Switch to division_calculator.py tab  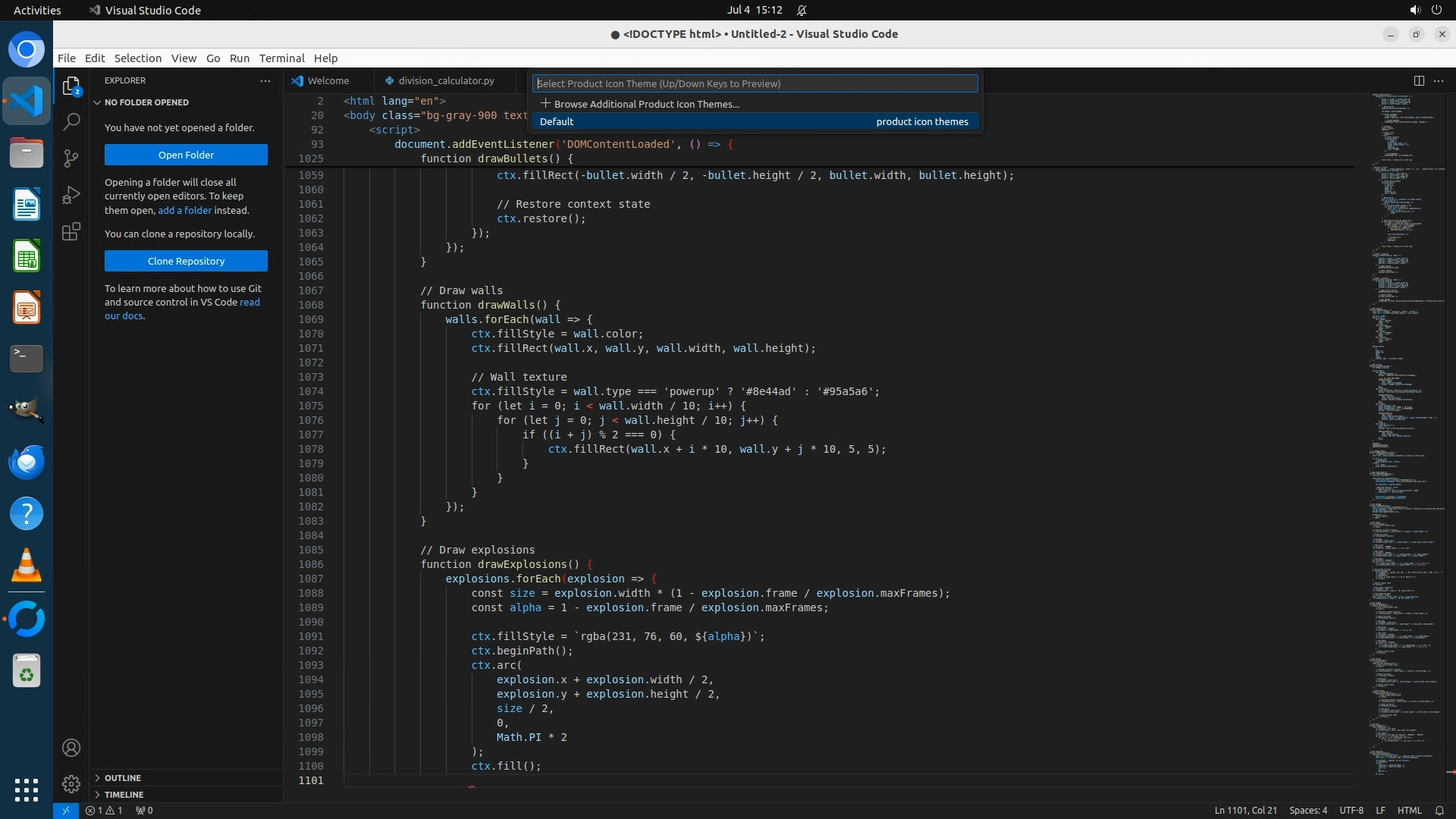[x=446, y=80]
